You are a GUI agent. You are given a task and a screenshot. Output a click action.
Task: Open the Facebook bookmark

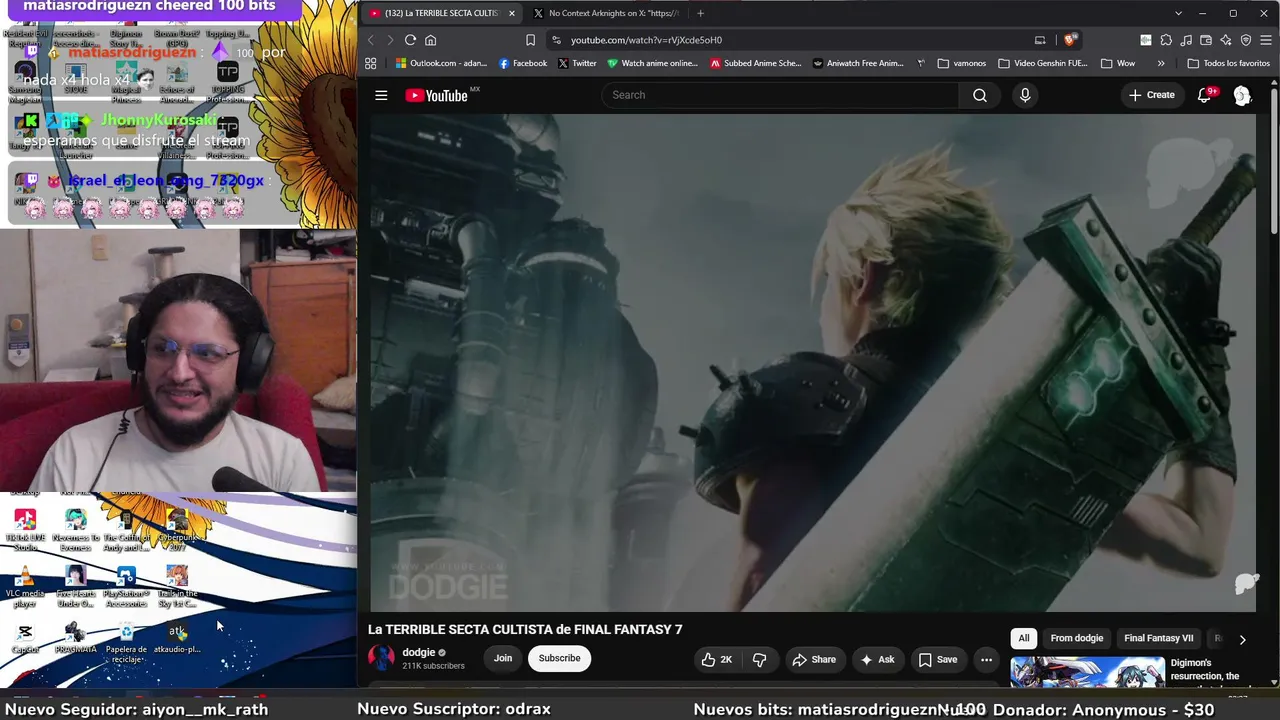coord(523,63)
